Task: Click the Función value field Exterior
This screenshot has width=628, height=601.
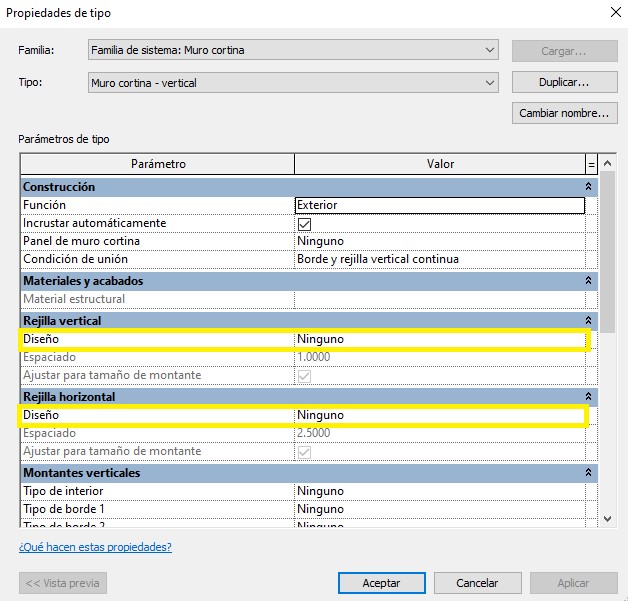Action: coord(439,205)
